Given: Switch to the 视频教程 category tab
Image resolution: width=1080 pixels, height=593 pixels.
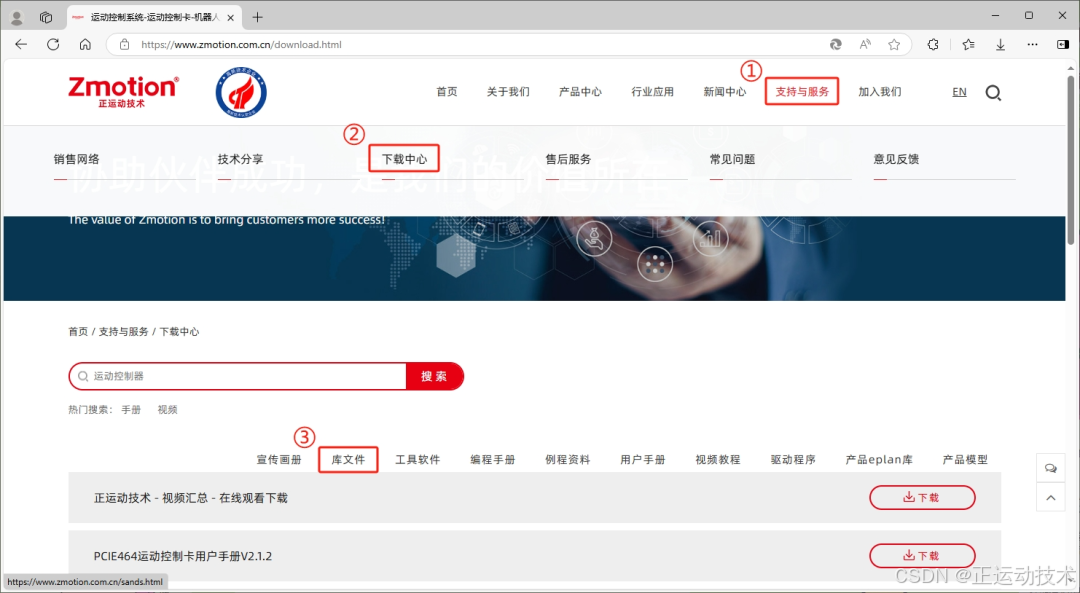Looking at the screenshot, I should pos(718,459).
